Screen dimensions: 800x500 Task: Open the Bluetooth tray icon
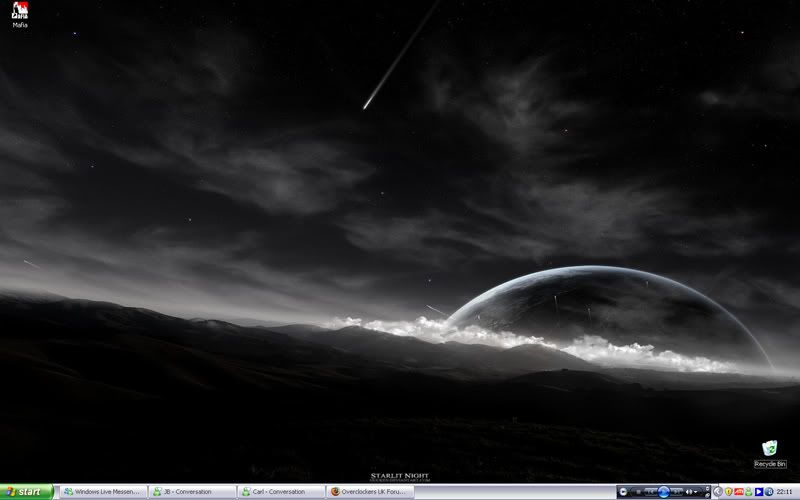click(x=769, y=492)
